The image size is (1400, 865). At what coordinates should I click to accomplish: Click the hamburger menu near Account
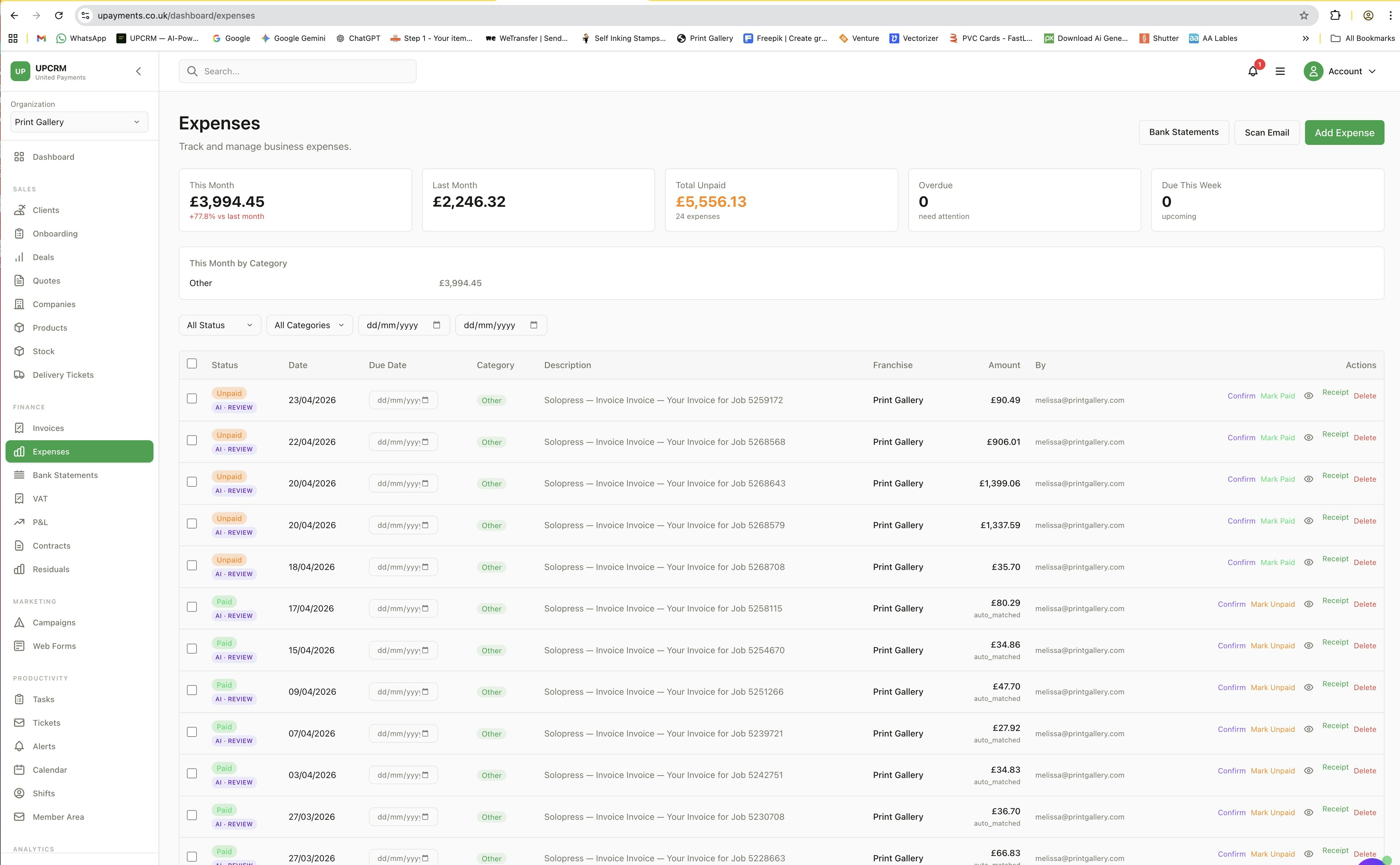(x=1280, y=71)
